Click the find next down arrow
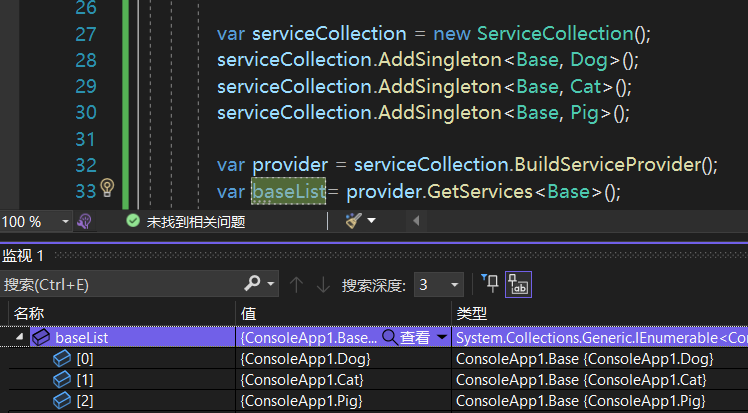The height and width of the screenshot is (413, 748). click(x=323, y=285)
